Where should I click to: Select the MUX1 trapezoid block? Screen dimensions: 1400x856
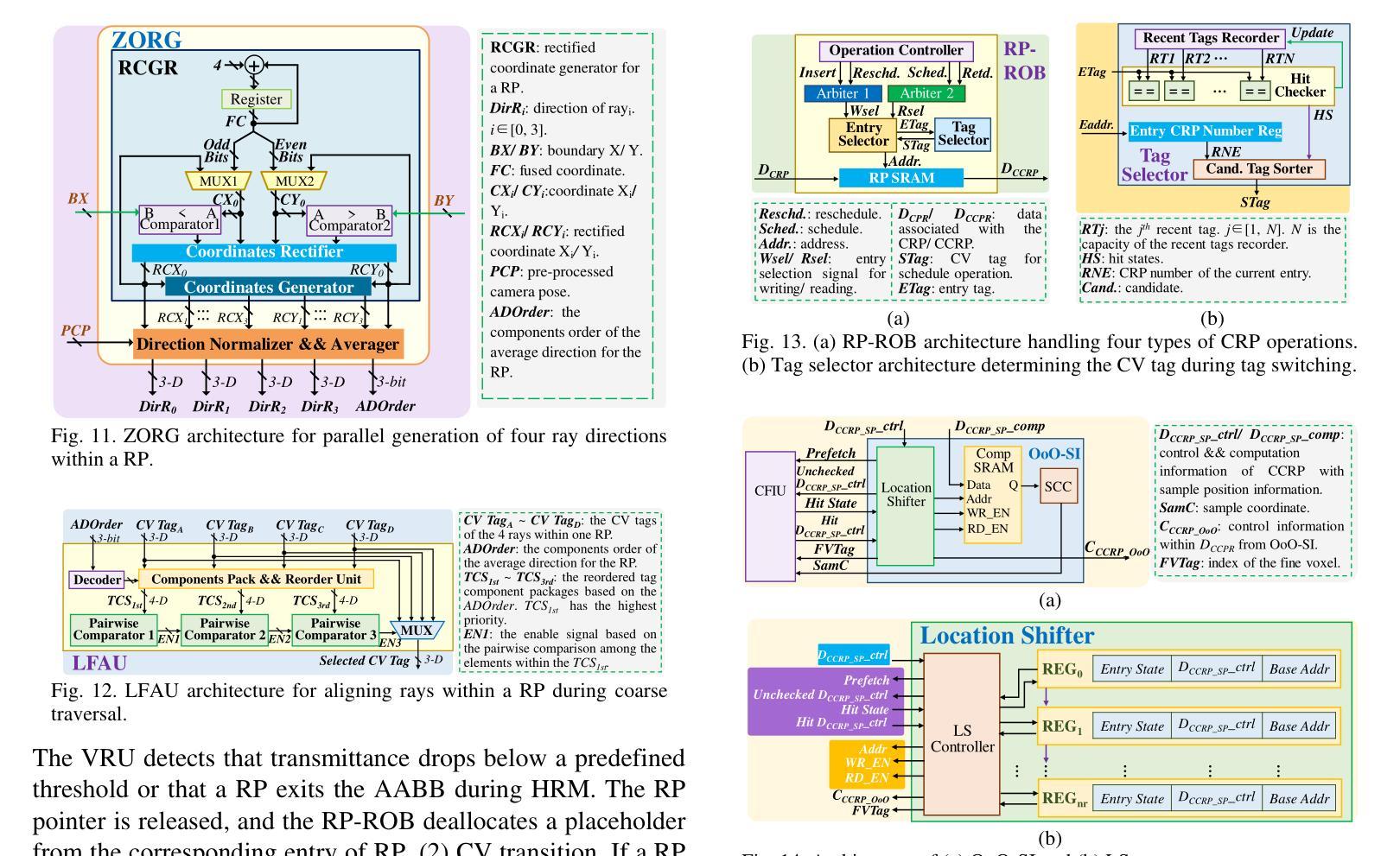(x=218, y=181)
